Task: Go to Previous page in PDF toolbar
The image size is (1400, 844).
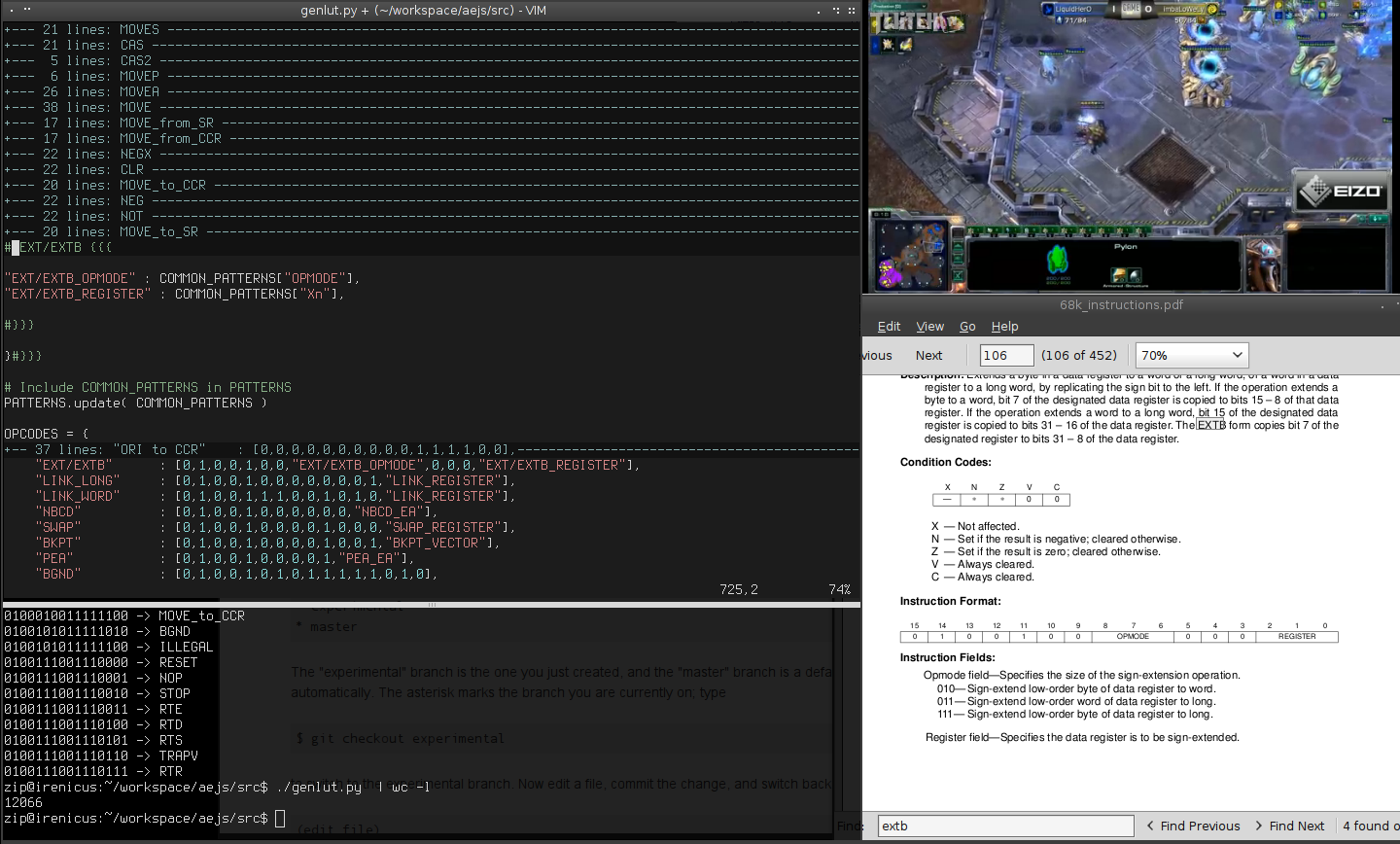Action: point(877,355)
